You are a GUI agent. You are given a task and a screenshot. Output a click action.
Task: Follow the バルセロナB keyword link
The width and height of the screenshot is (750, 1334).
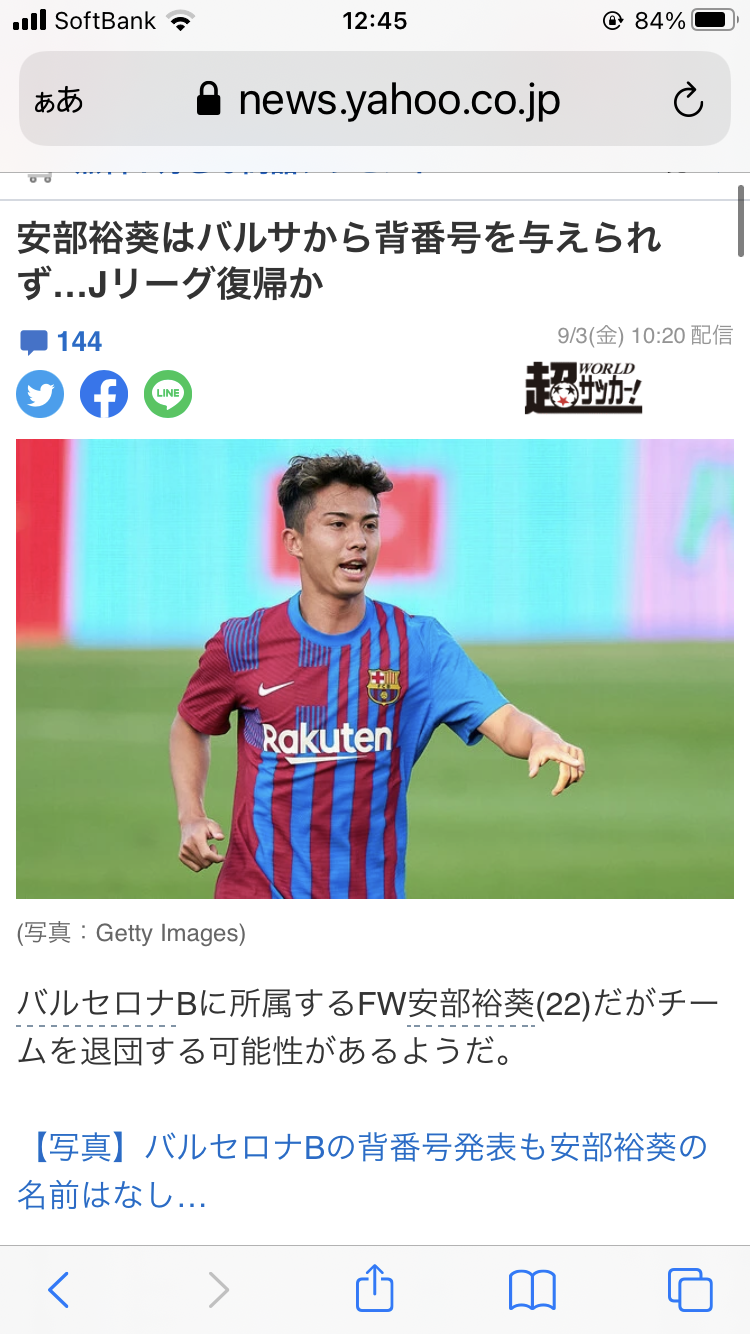[96, 1003]
